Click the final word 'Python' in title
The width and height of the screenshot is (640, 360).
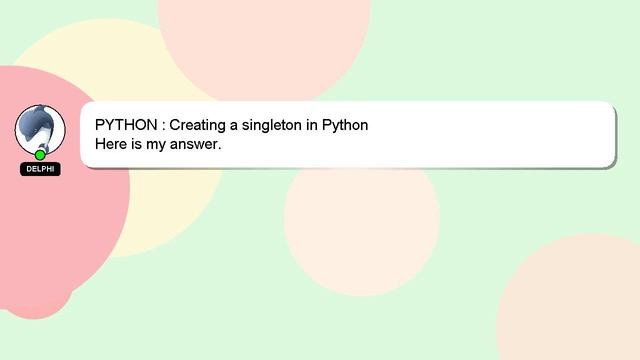tap(345, 125)
